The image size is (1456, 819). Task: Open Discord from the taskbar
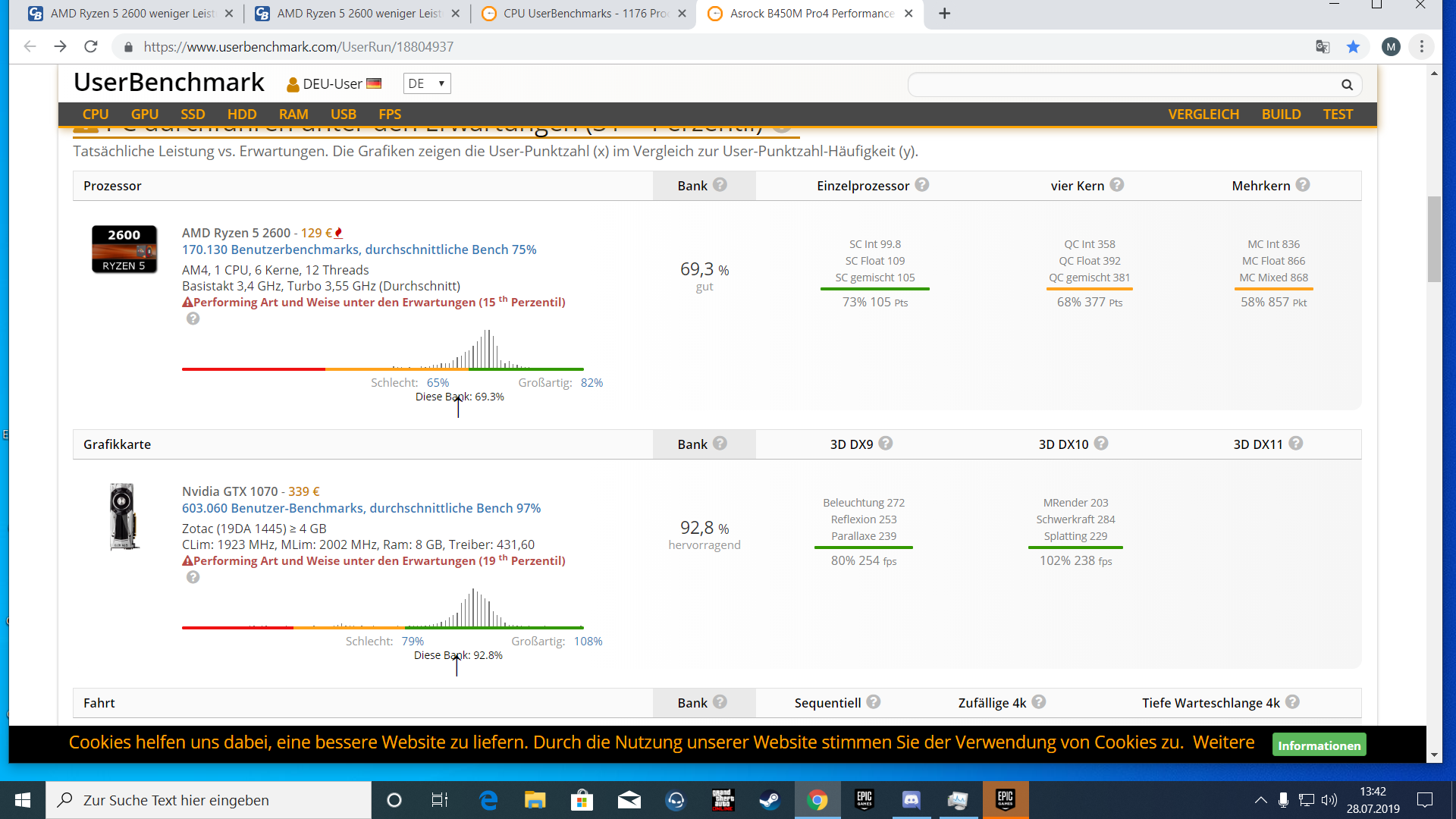point(911,800)
